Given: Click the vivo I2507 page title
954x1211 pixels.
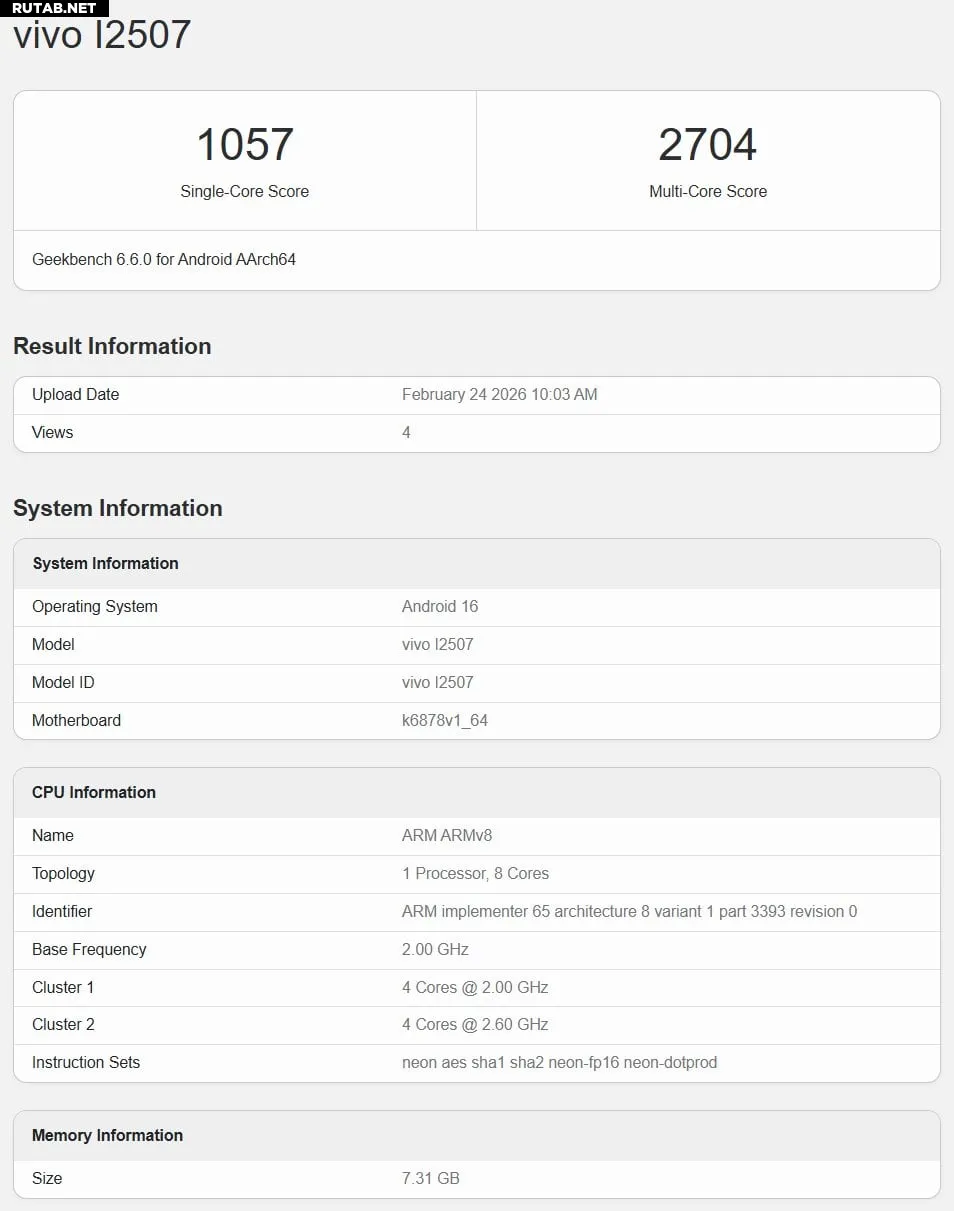Looking at the screenshot, I should click(x=102, y=36).
